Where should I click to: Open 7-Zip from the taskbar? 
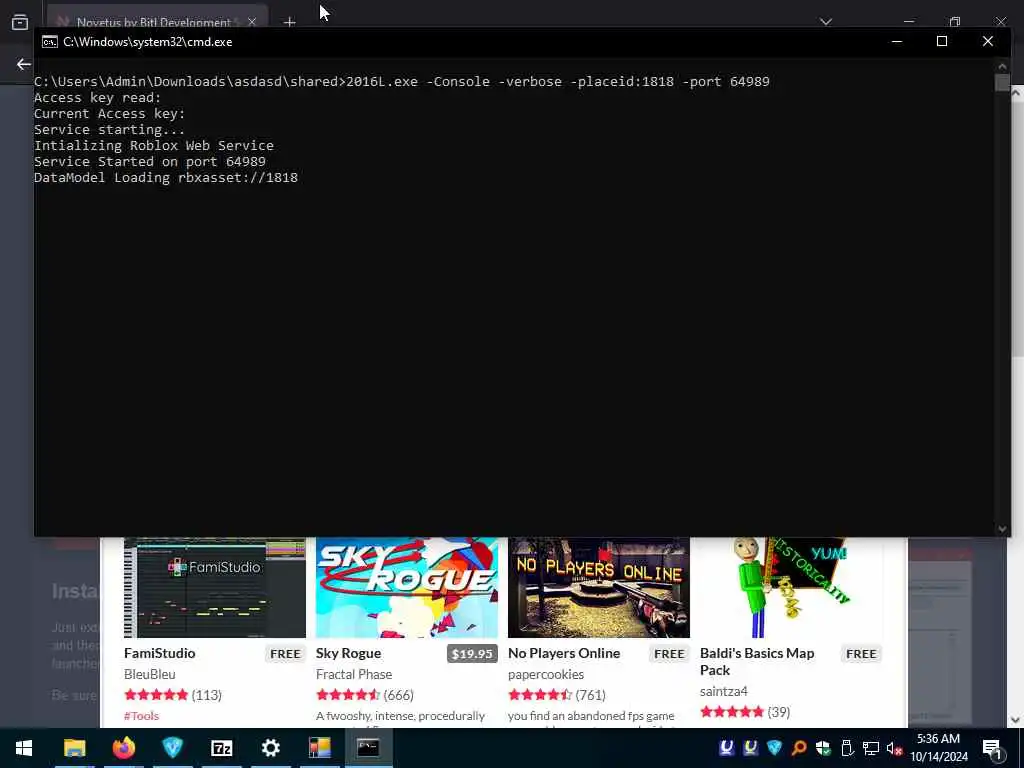[x=221, y=748]
